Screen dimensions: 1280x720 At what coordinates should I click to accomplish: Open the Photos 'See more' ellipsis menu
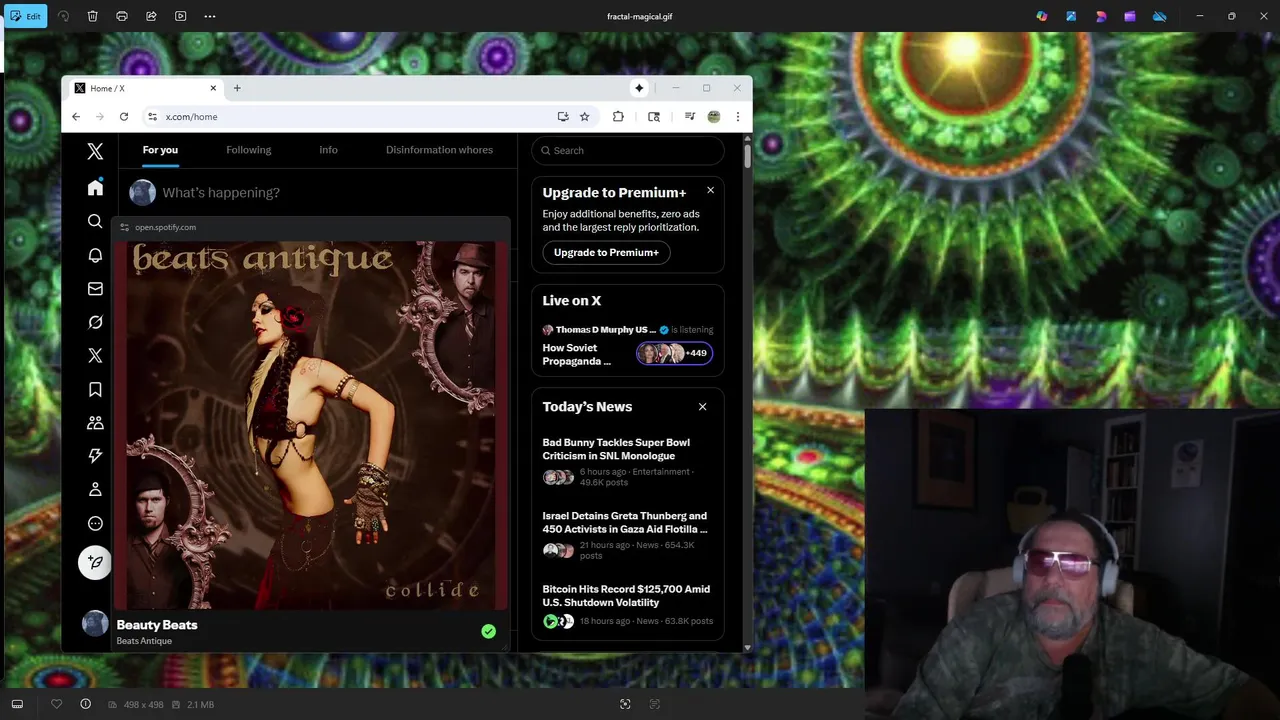coord(210,16)
